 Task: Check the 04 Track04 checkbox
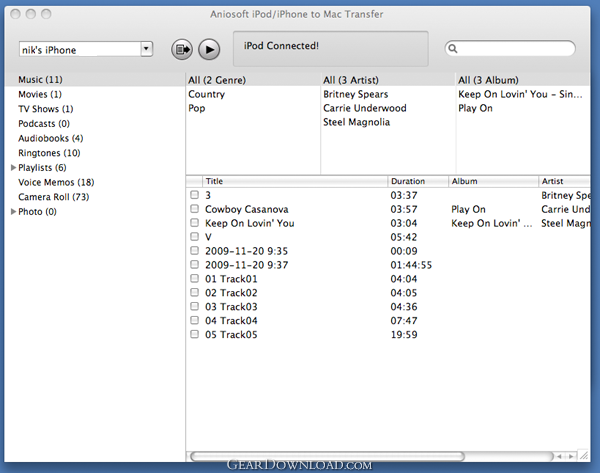(194, 320)
